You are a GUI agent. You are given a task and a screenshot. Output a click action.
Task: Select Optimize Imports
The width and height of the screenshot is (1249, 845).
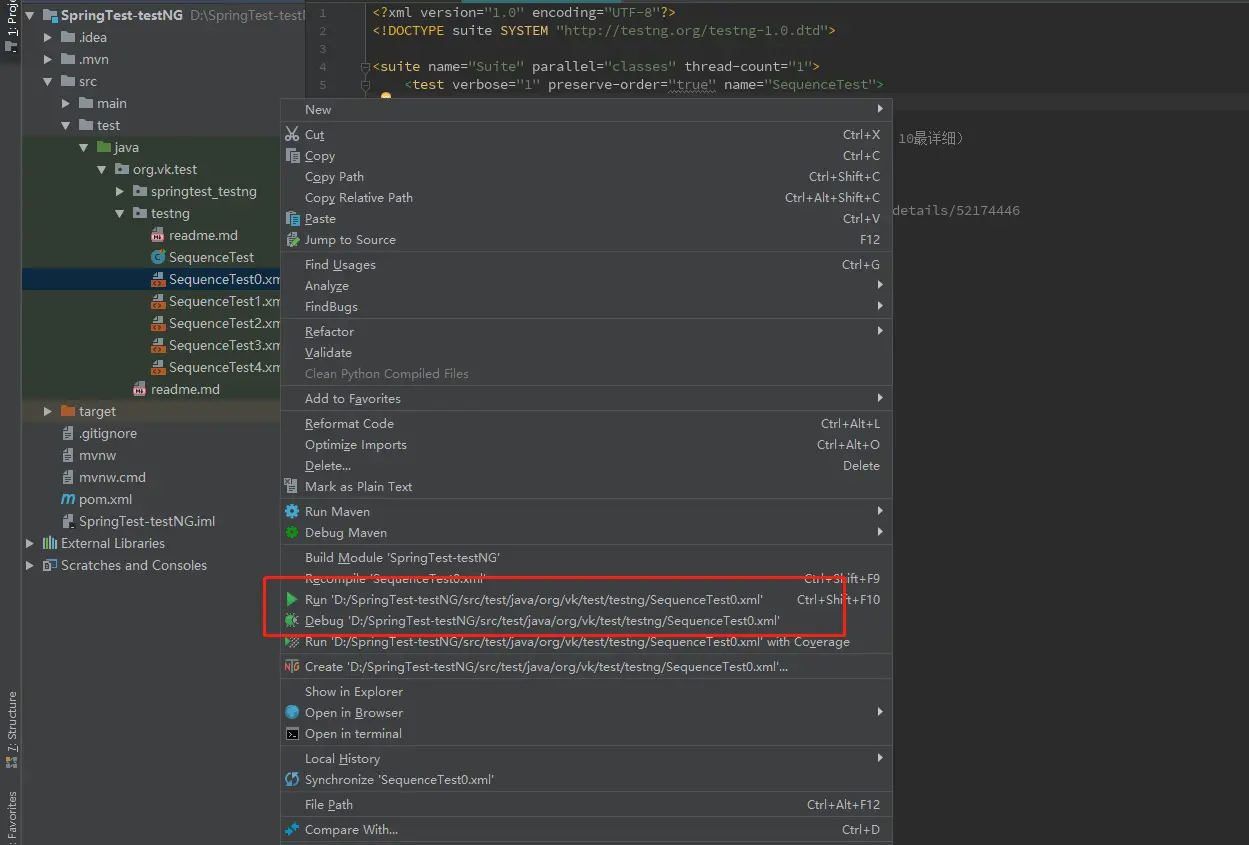click(x=586, y=444)
